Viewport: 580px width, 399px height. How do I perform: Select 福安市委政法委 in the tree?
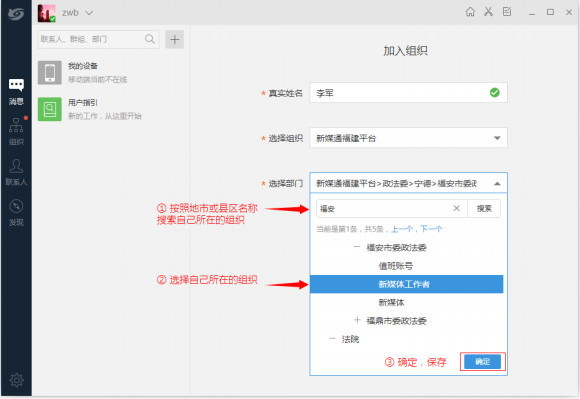[x=396, y=247]
